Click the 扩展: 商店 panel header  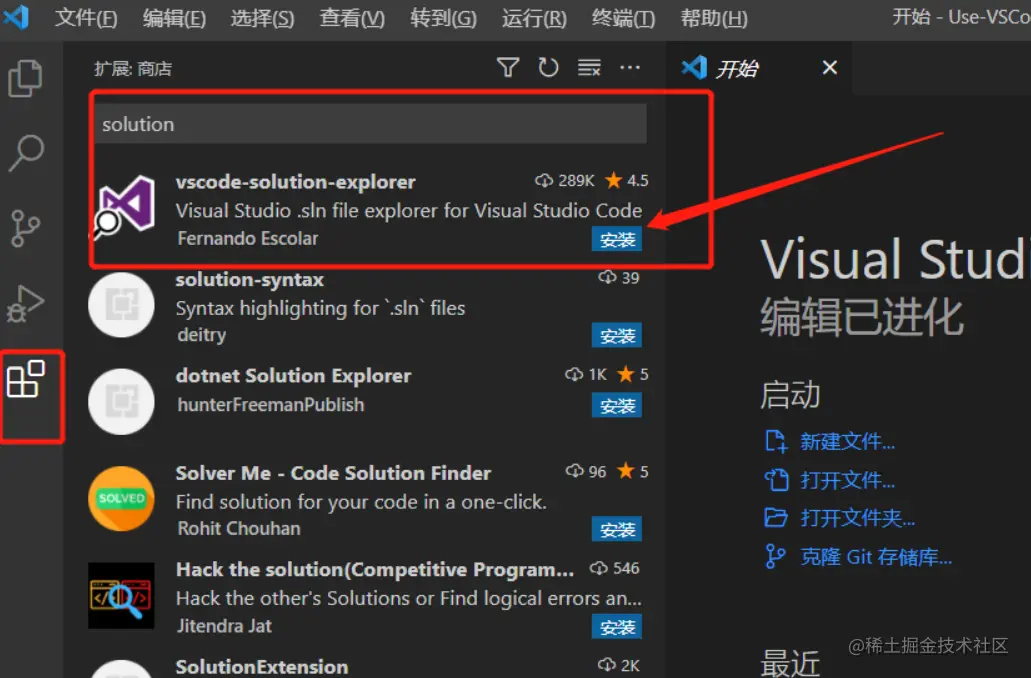pos(133,68)
